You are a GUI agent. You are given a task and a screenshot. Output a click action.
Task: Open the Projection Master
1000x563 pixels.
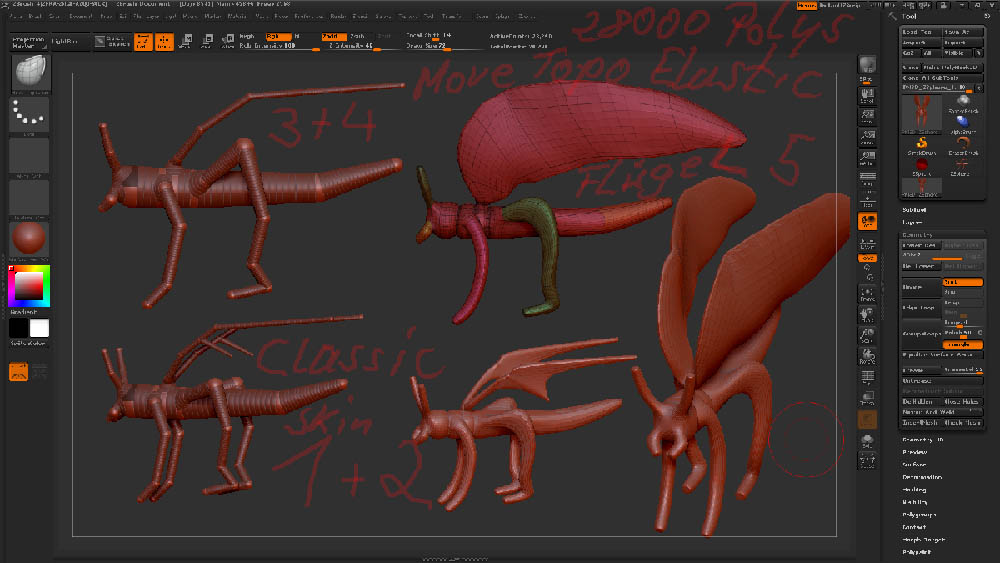pos(28,41)
